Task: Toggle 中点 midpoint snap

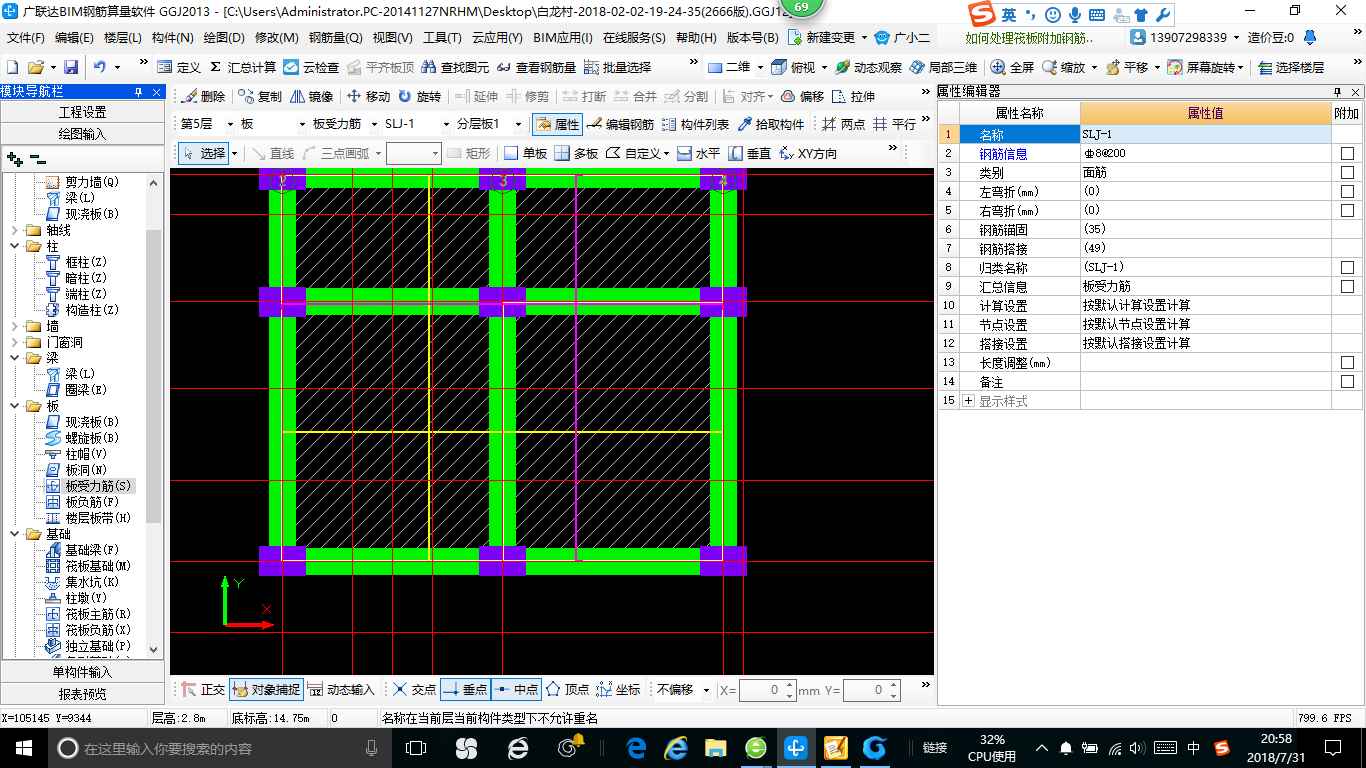Action: click(x=516, y=690)
